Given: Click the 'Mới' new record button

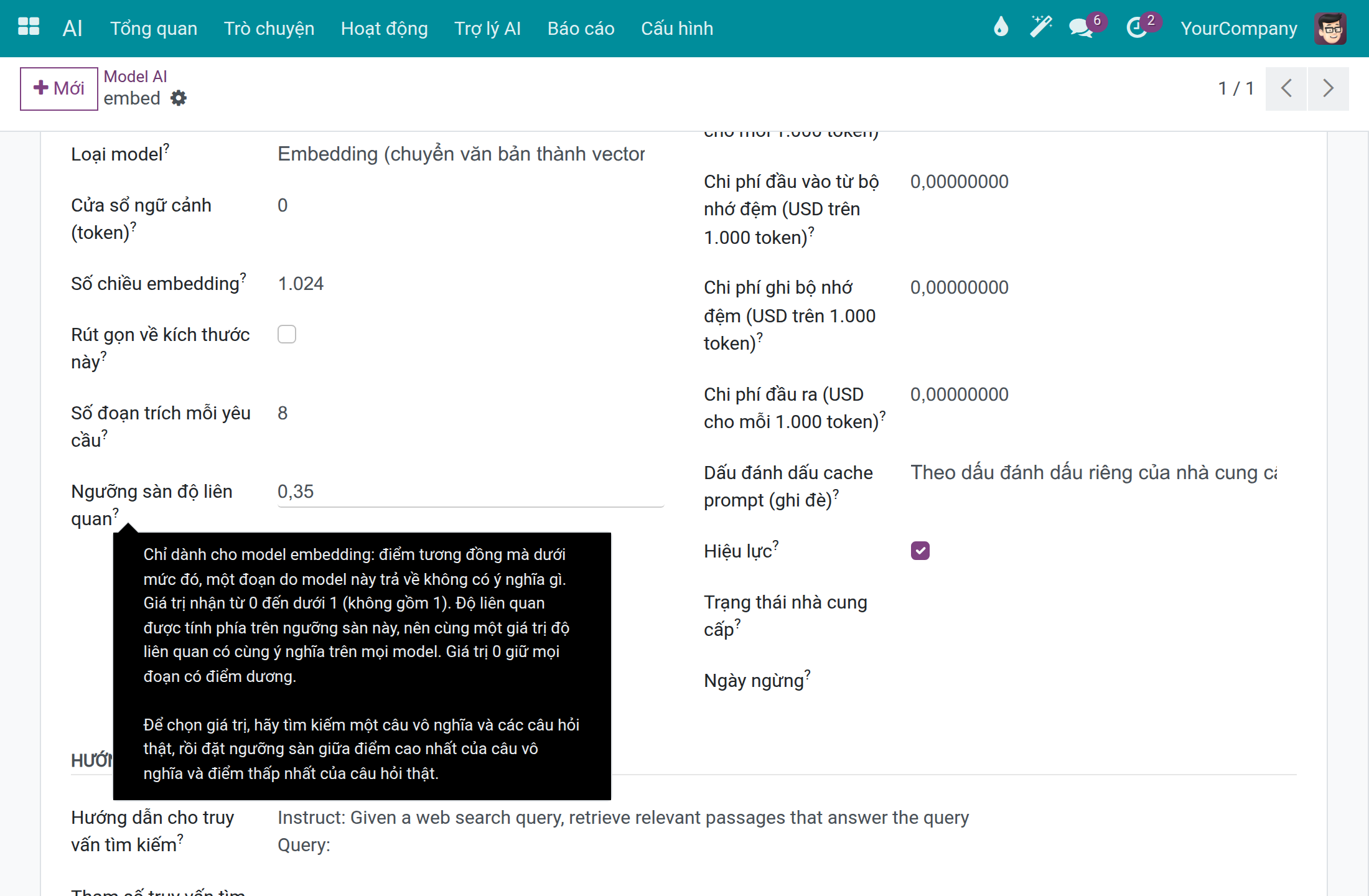Looking at the screenshot, I should [x=59, y=88].
